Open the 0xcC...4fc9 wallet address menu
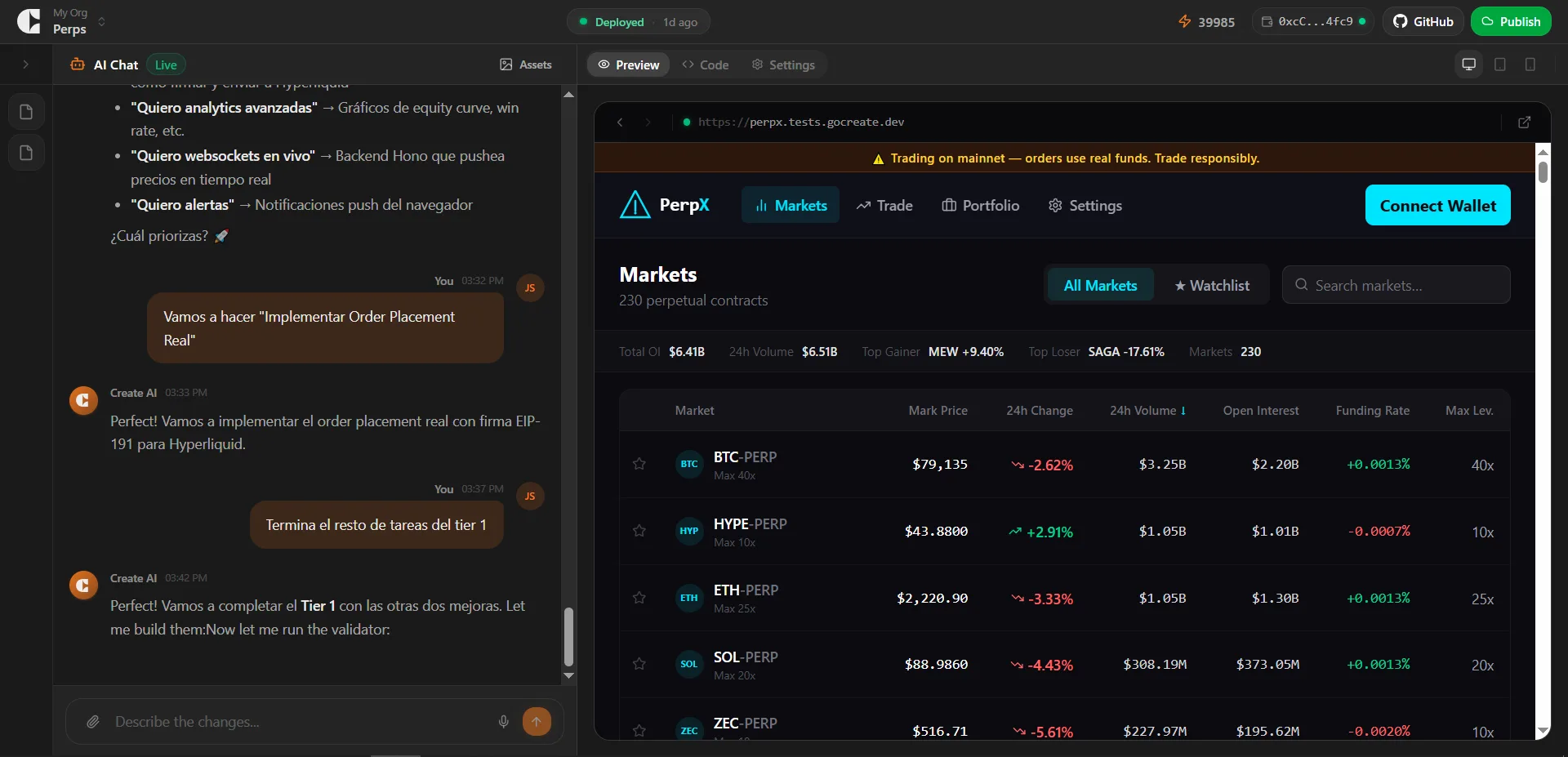Screen dimensions: 1568x757 coord(1313,22)
